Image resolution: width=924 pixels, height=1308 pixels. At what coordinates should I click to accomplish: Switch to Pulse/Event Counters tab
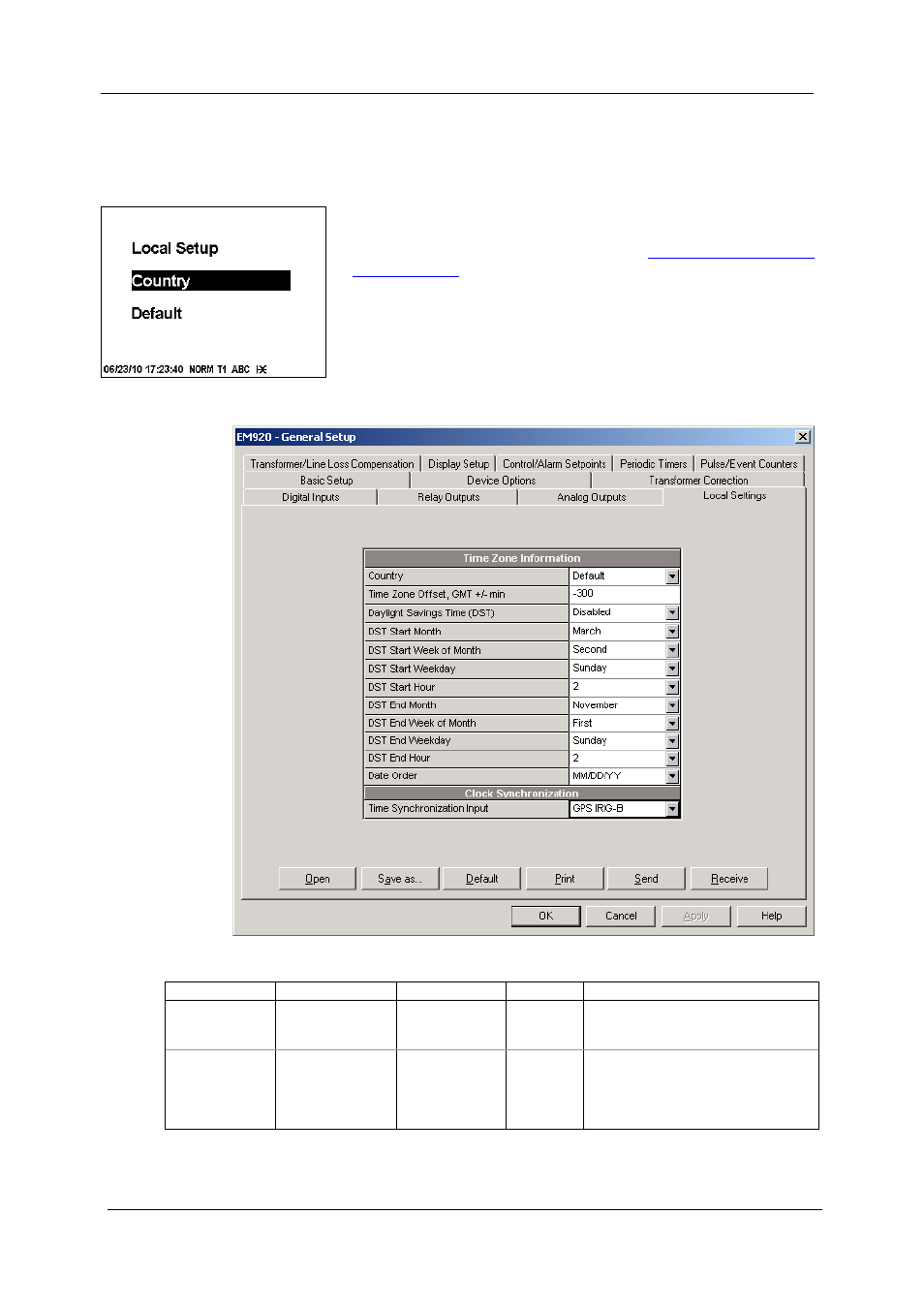point(749,464)
